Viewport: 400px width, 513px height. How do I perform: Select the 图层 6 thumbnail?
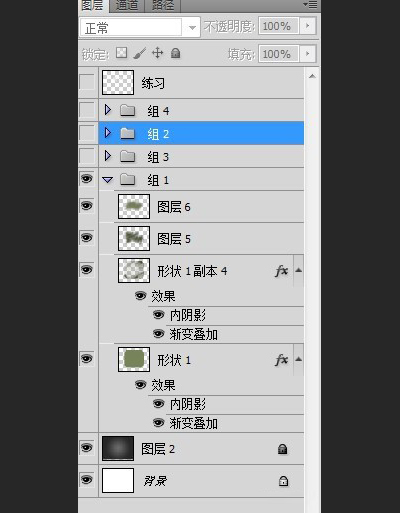(x=134, y=206)
